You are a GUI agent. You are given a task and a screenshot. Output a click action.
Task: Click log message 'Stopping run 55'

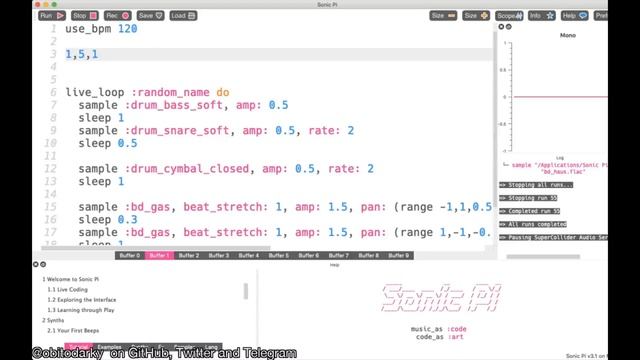(x=528, y=198)
